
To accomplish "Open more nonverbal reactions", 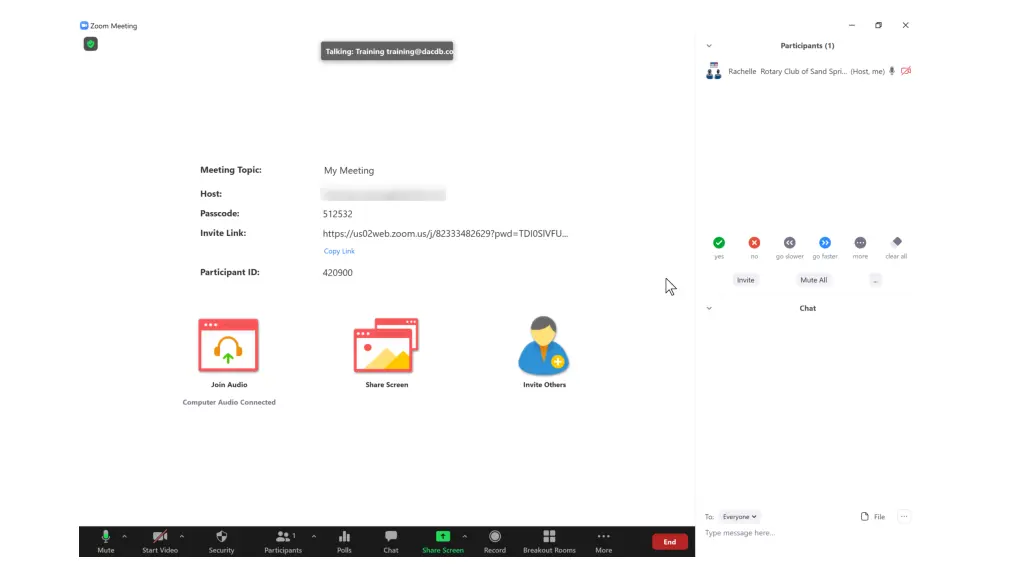I will 860,242.
